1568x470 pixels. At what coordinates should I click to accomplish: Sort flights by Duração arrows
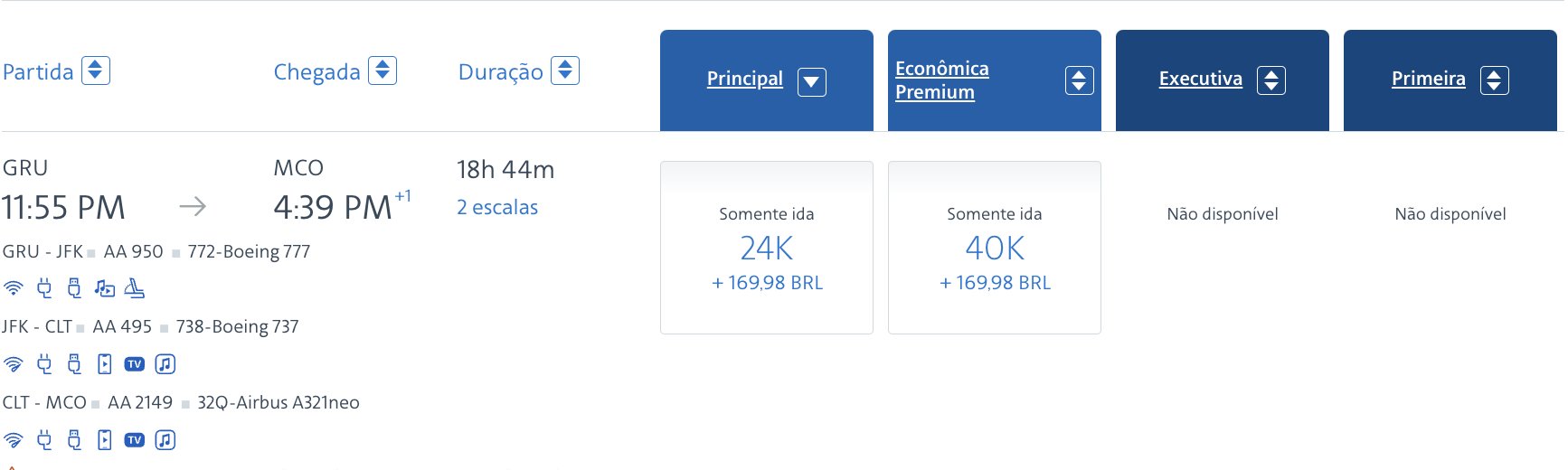(x=565, y=70)
